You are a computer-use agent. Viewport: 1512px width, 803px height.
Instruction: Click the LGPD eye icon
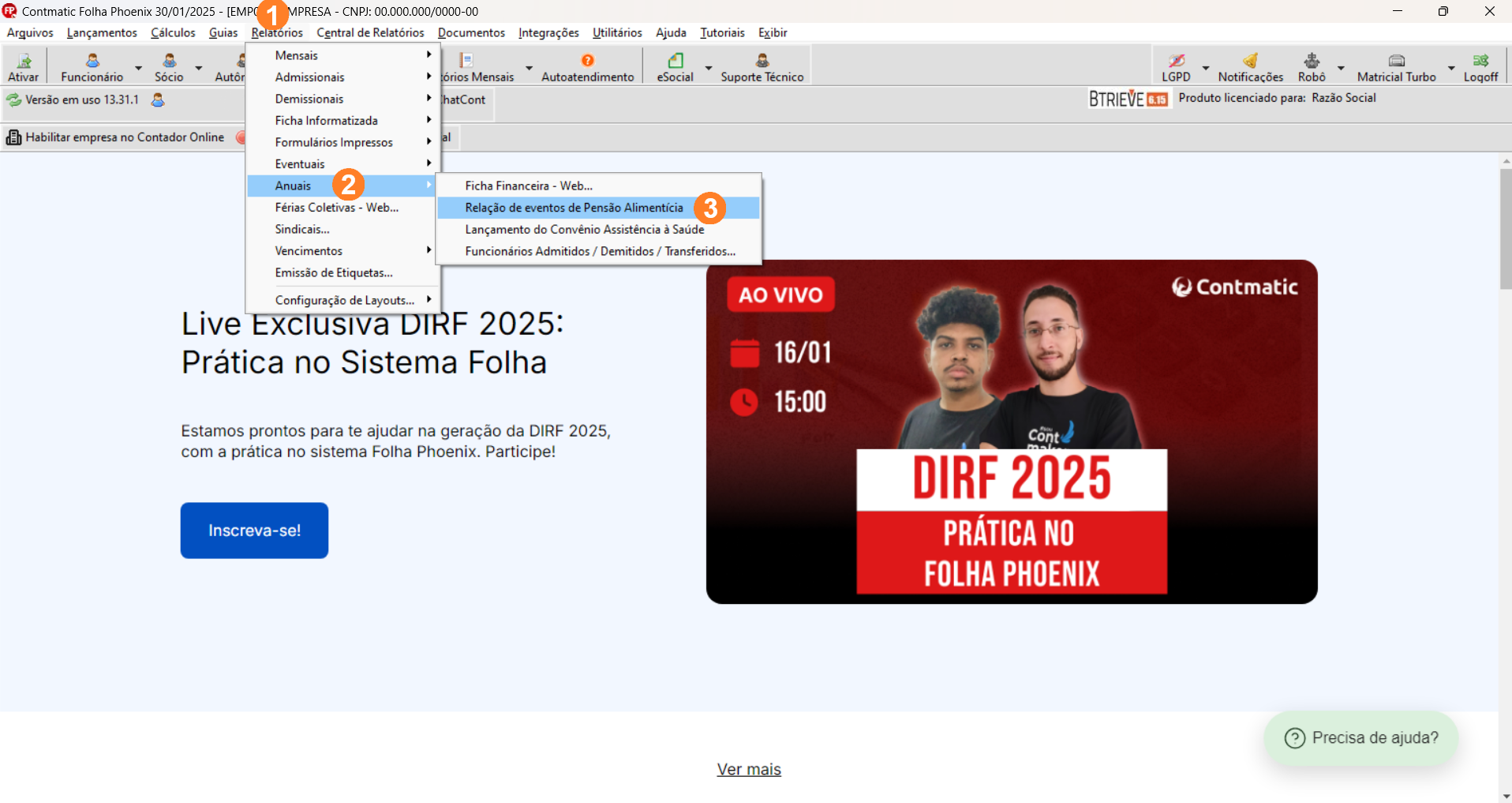pos(1177,61)
